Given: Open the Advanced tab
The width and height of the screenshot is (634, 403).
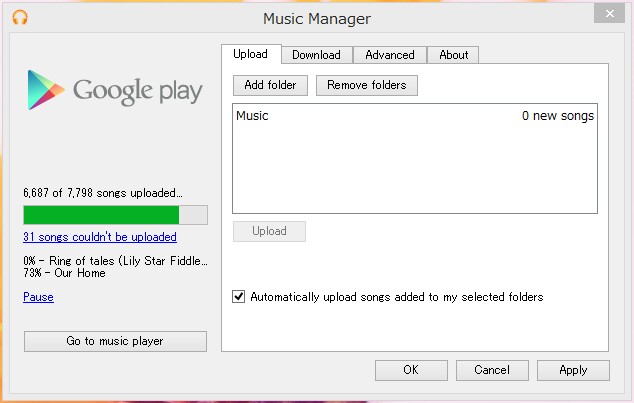Looking at the screenshot, I should (390, 55).
